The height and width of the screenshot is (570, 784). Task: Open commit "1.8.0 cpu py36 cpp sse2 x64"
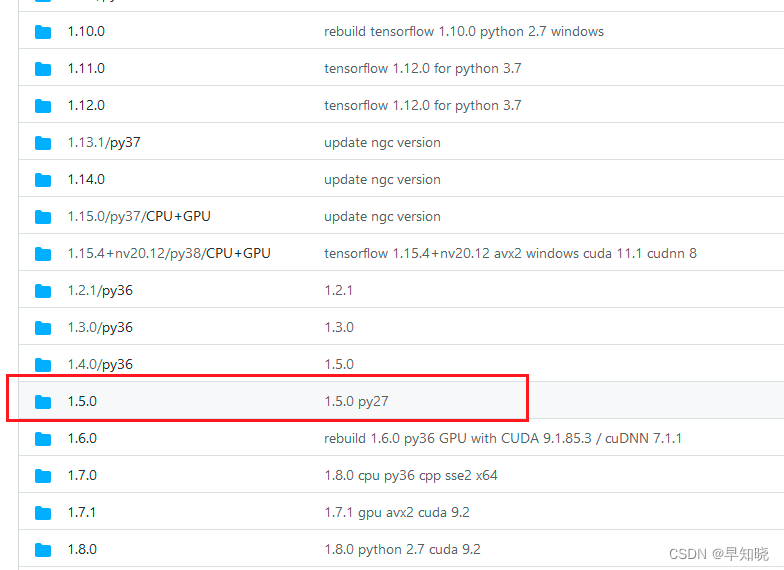point(411,476)
